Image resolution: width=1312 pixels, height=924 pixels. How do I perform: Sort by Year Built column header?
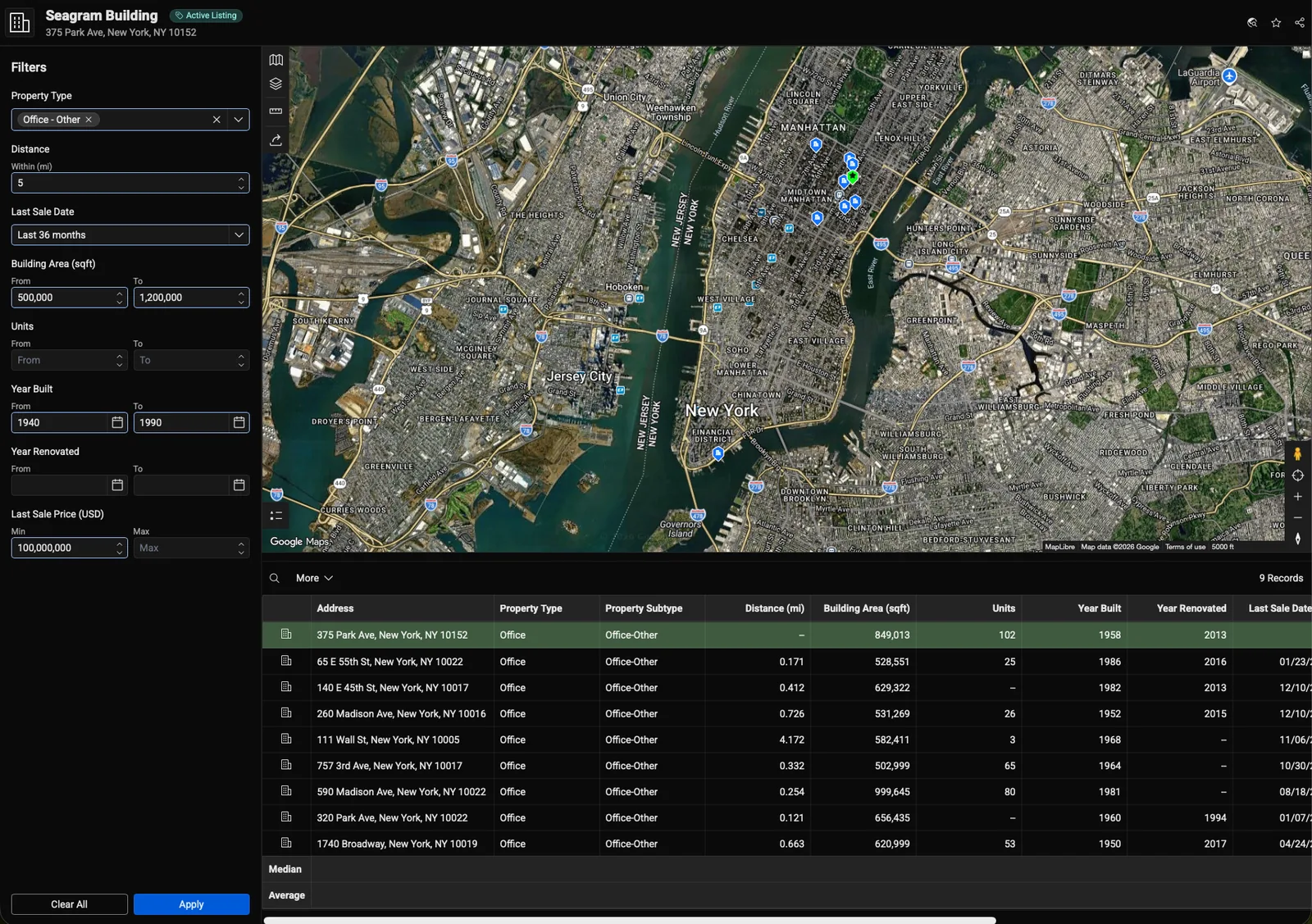coord(1099,608)
